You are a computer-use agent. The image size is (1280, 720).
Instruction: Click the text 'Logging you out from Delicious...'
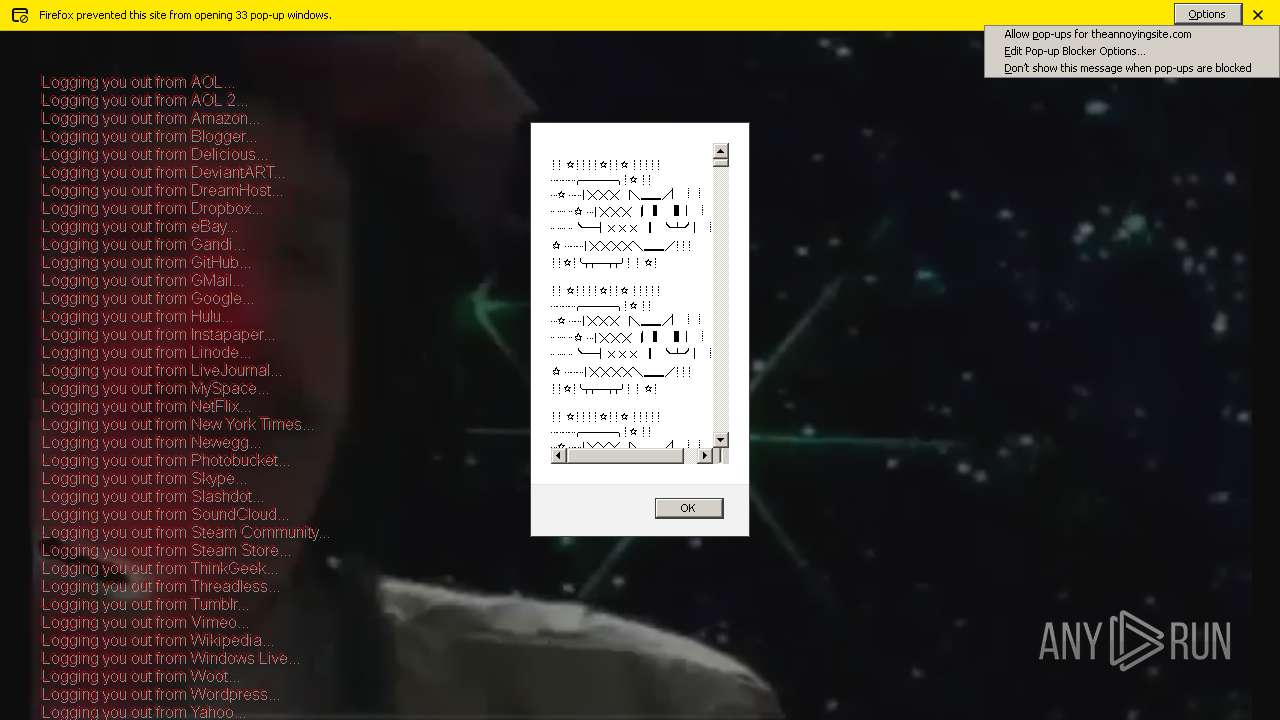click(155, 154)
